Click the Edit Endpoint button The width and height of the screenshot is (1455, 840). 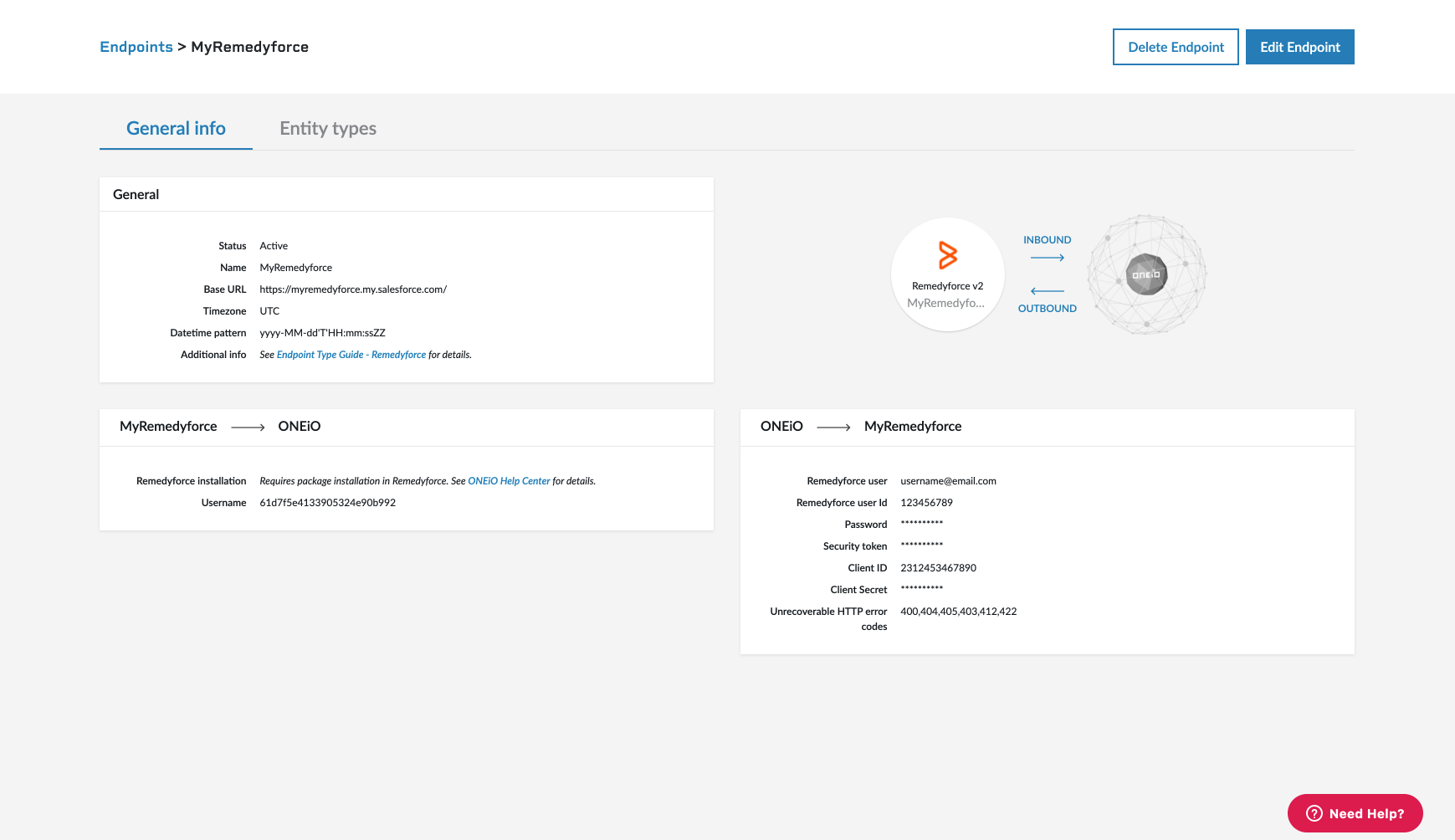[1300, 47]
